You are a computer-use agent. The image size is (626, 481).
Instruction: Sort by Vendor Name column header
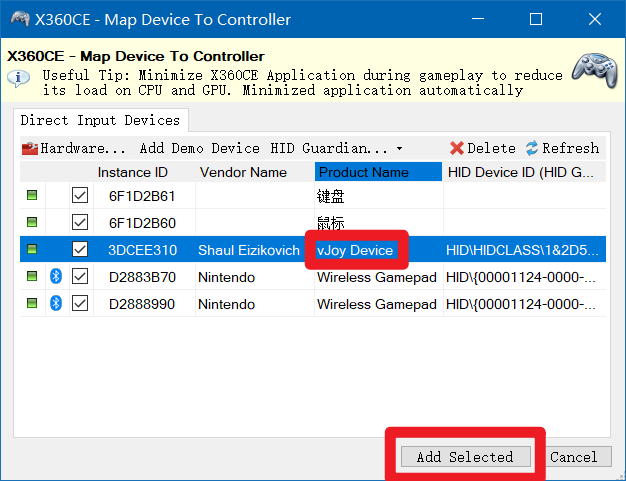[244, 172]
